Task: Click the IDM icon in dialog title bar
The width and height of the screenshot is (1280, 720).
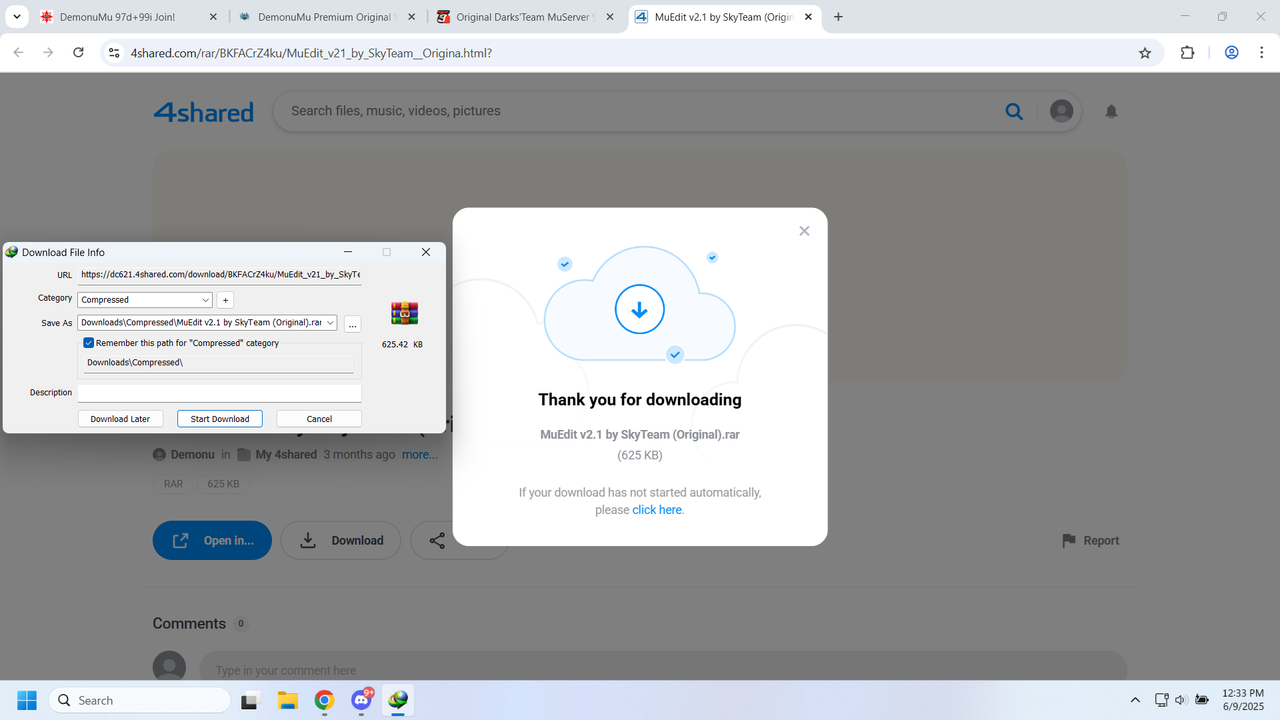Action: click(12, 252)
